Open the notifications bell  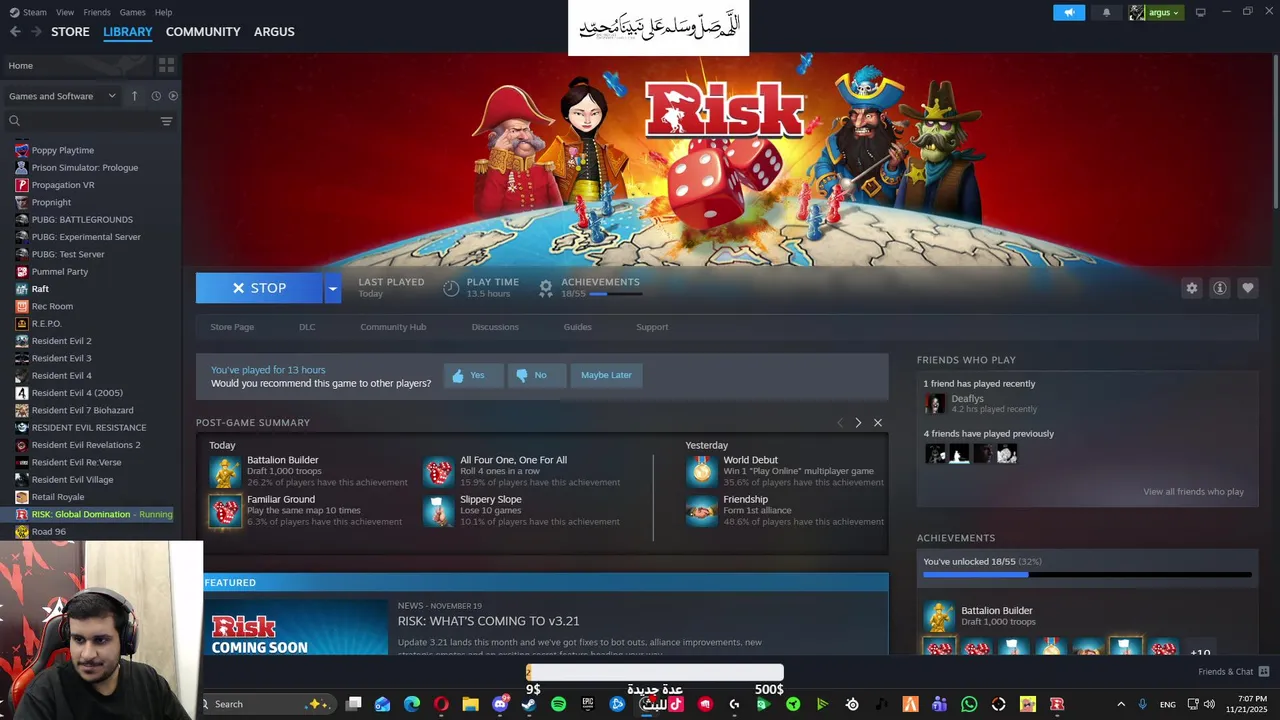[x=1106, y=12]
